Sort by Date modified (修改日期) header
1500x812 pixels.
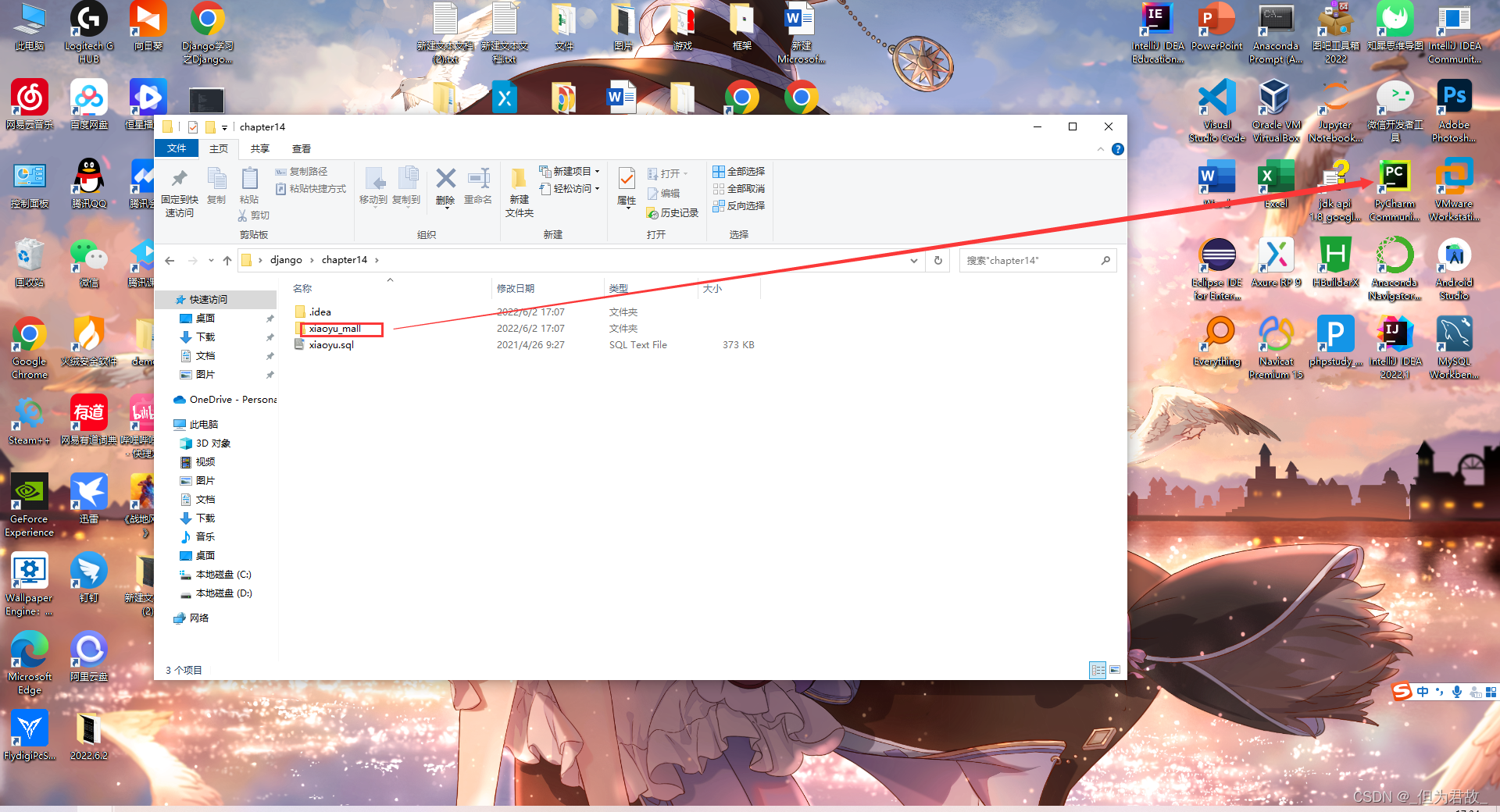click(x=516, y=289)
